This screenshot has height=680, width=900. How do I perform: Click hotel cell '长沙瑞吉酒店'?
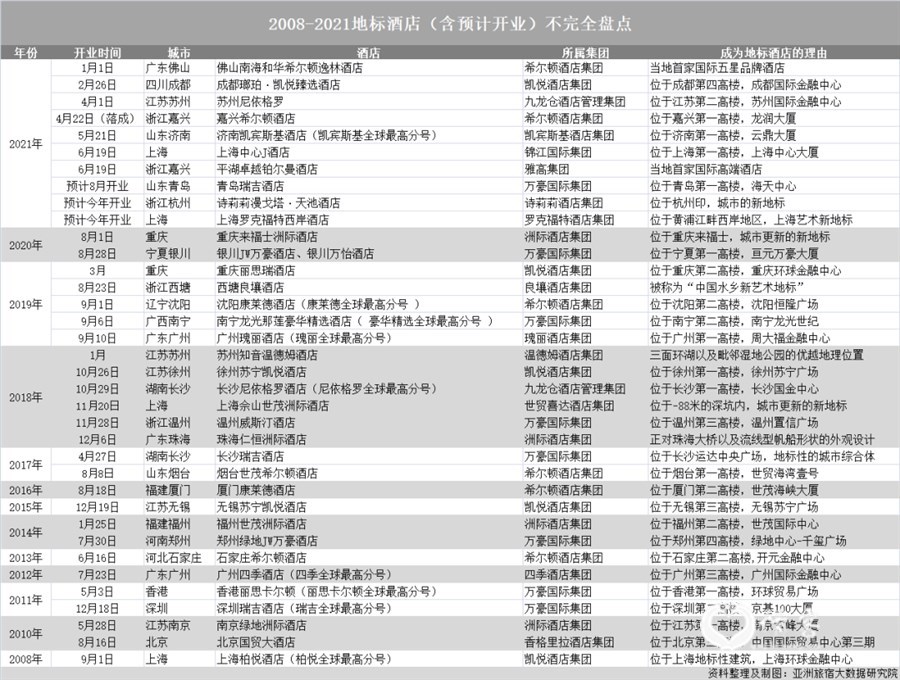point(250,456)
